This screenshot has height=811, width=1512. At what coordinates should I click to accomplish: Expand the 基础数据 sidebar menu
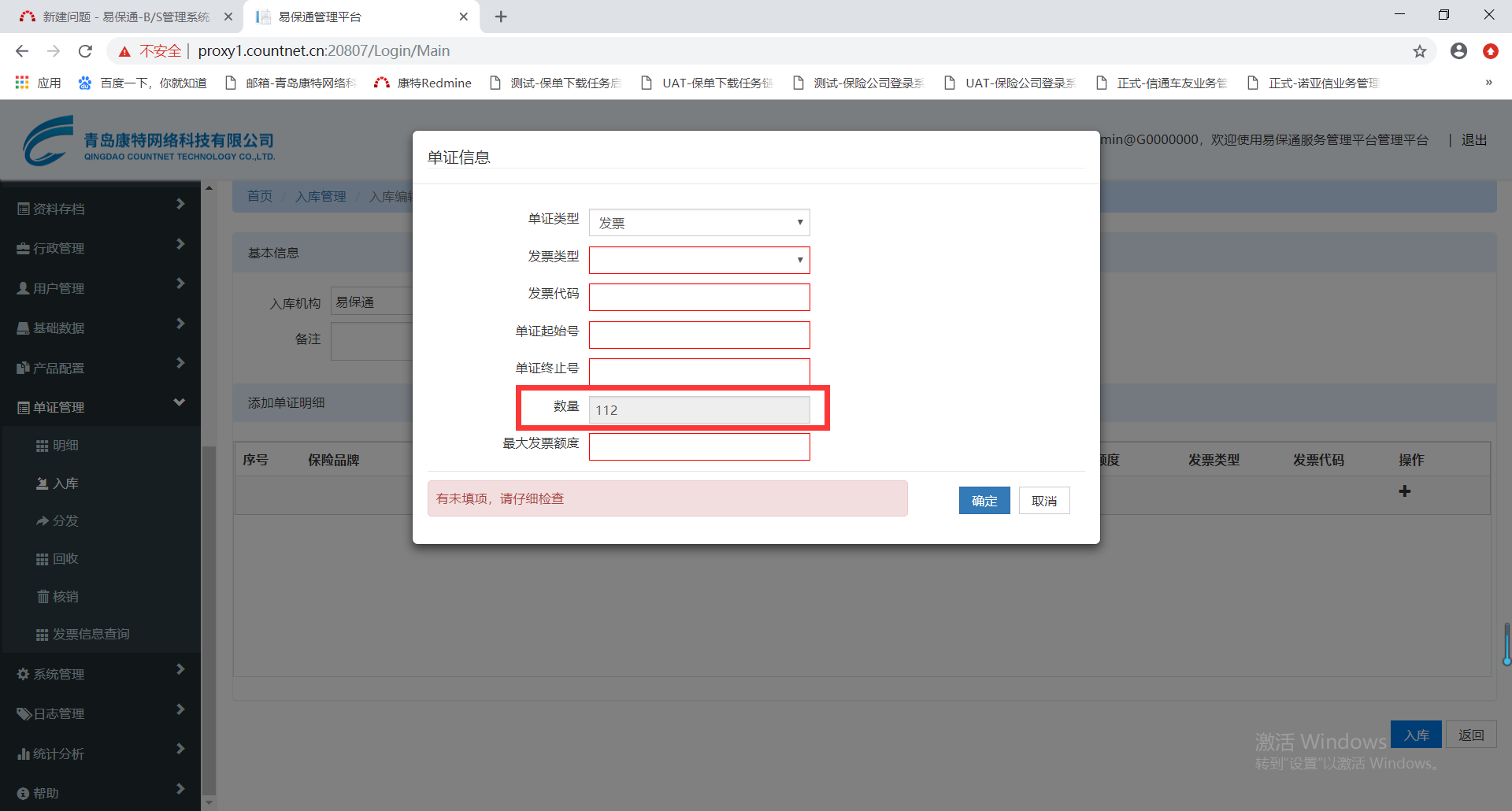click(x=101, y=328)
